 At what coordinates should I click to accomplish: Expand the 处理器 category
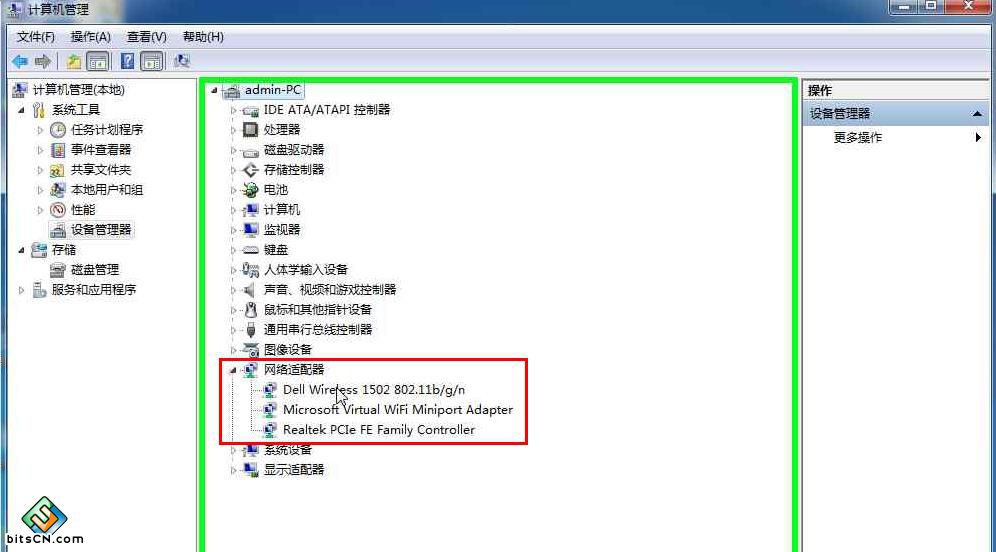(233, 130)
